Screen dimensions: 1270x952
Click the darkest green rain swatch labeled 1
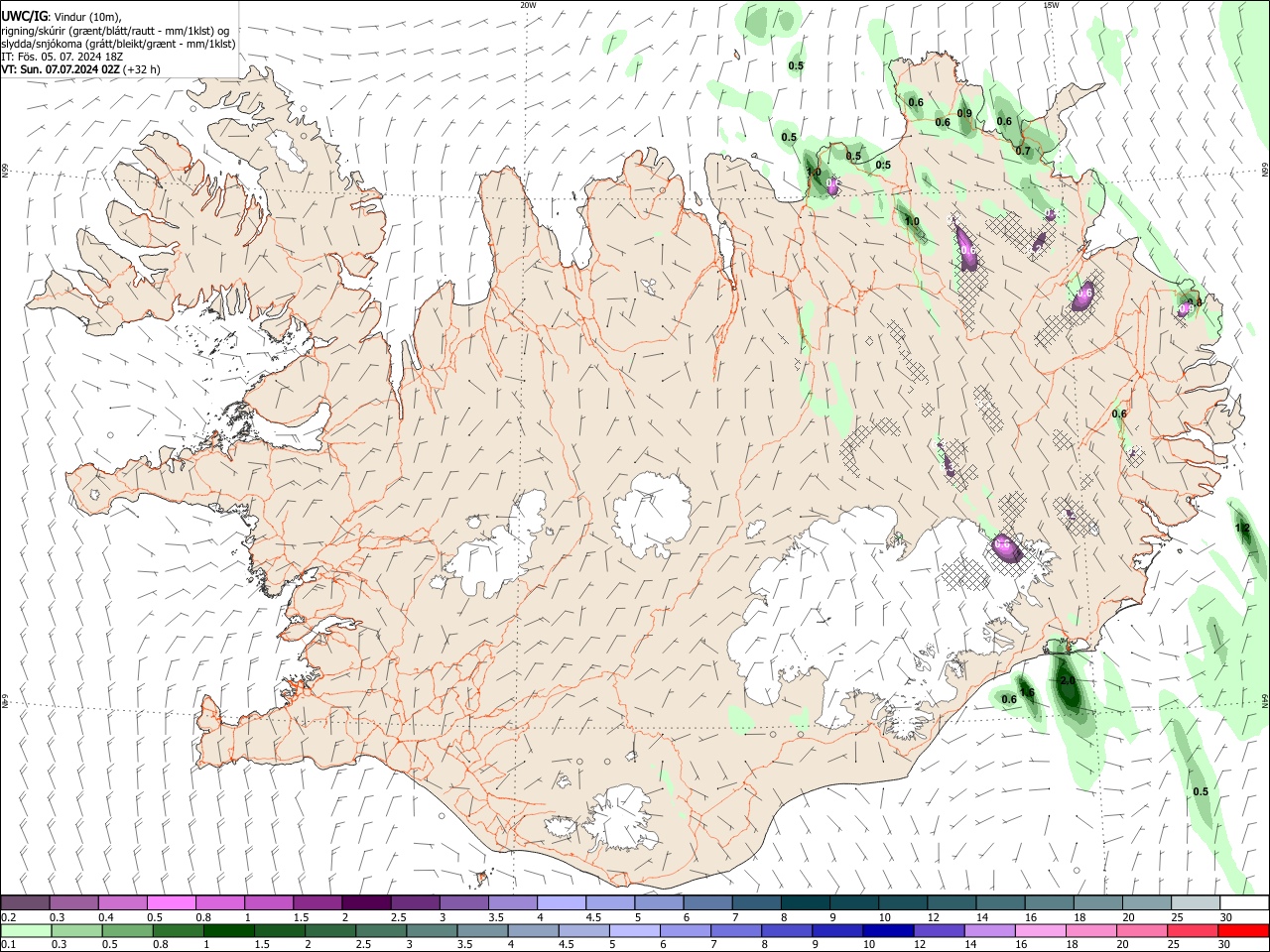pyautogui.click(x=228, y=930)
